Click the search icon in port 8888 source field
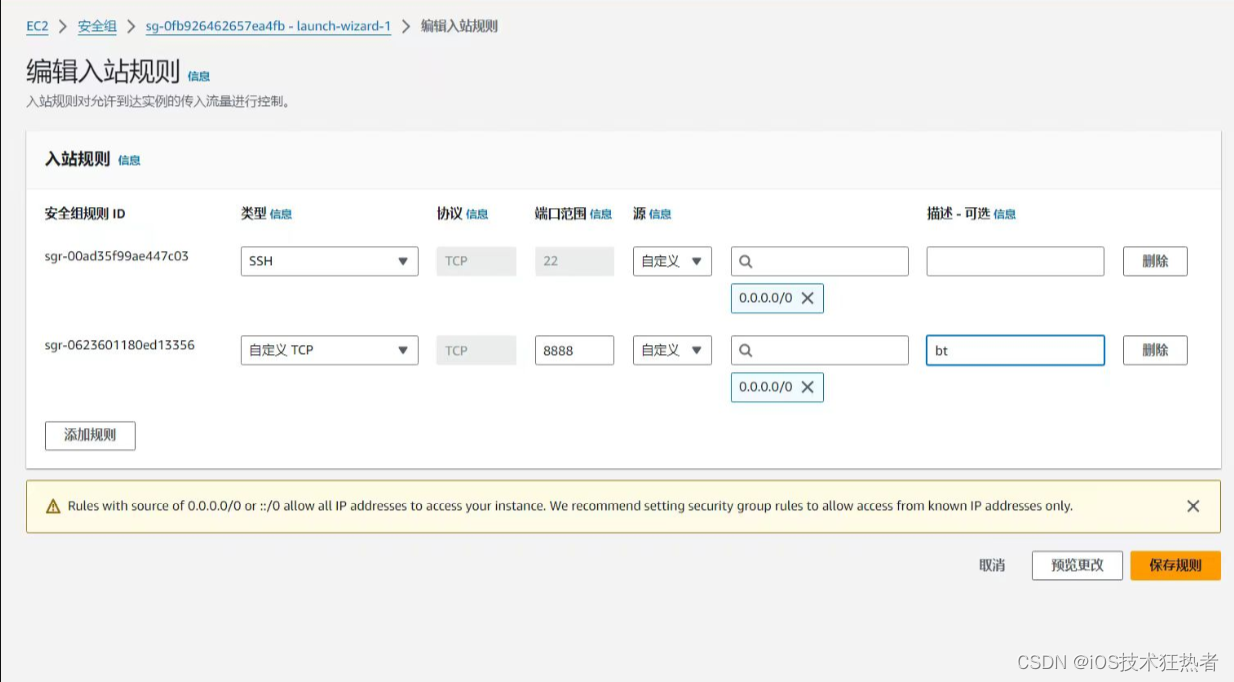The image size is (1234, 682). 746,350
